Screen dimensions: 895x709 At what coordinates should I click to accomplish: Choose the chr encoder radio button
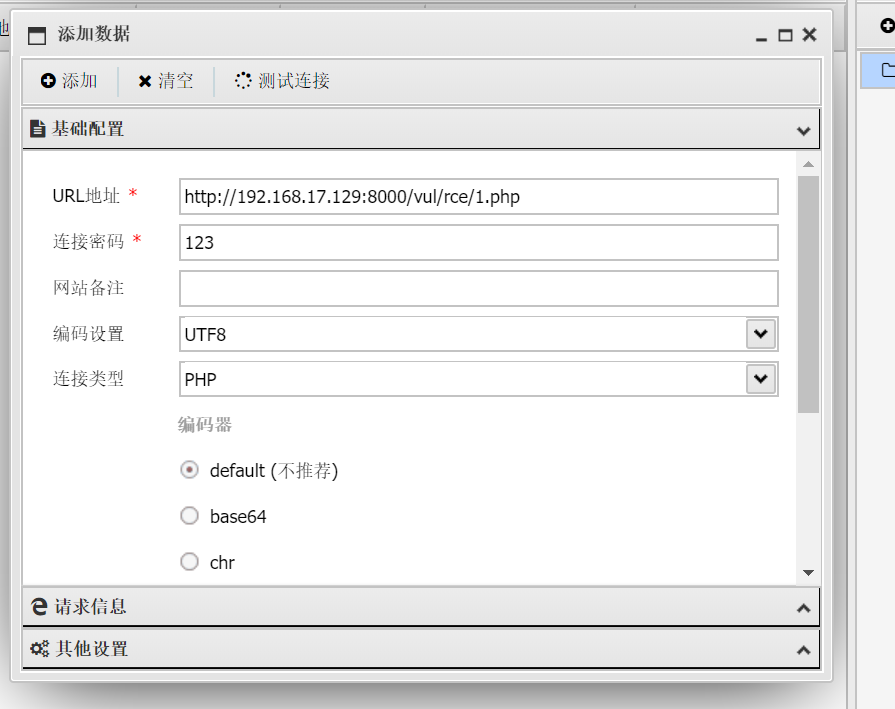coord(189,562)
